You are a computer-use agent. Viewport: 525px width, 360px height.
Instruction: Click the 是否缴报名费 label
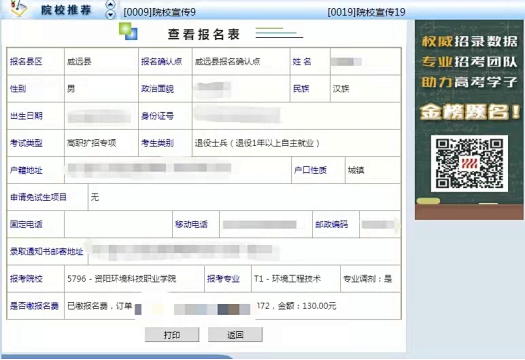tap(34, 306)
